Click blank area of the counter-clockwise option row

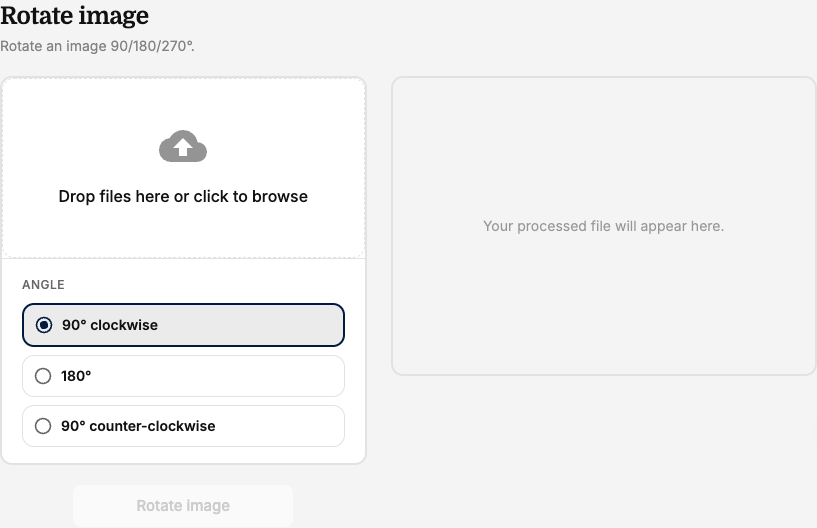click(x=281, y=426)
